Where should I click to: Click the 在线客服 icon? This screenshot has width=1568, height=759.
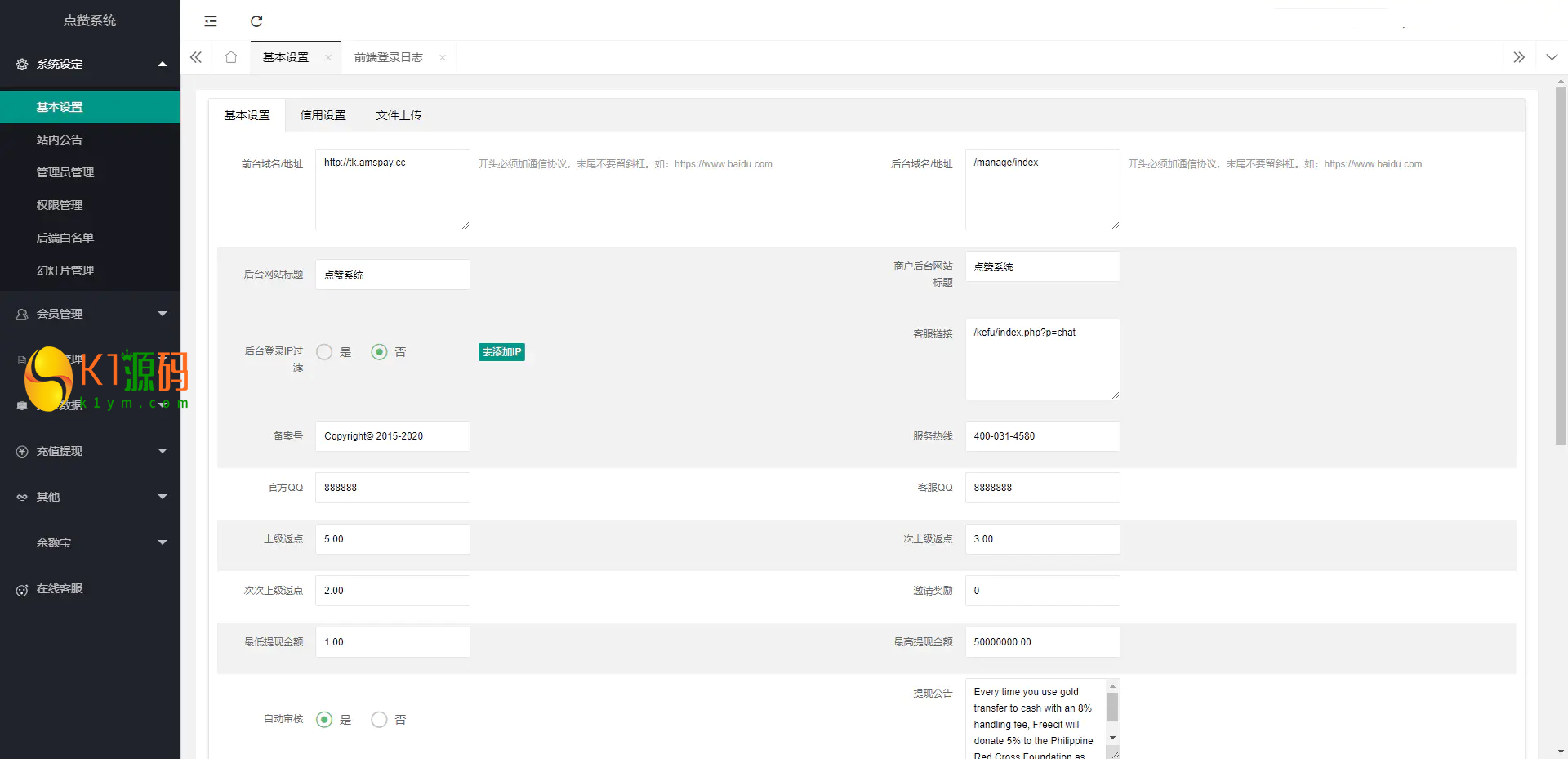point(22,589)
